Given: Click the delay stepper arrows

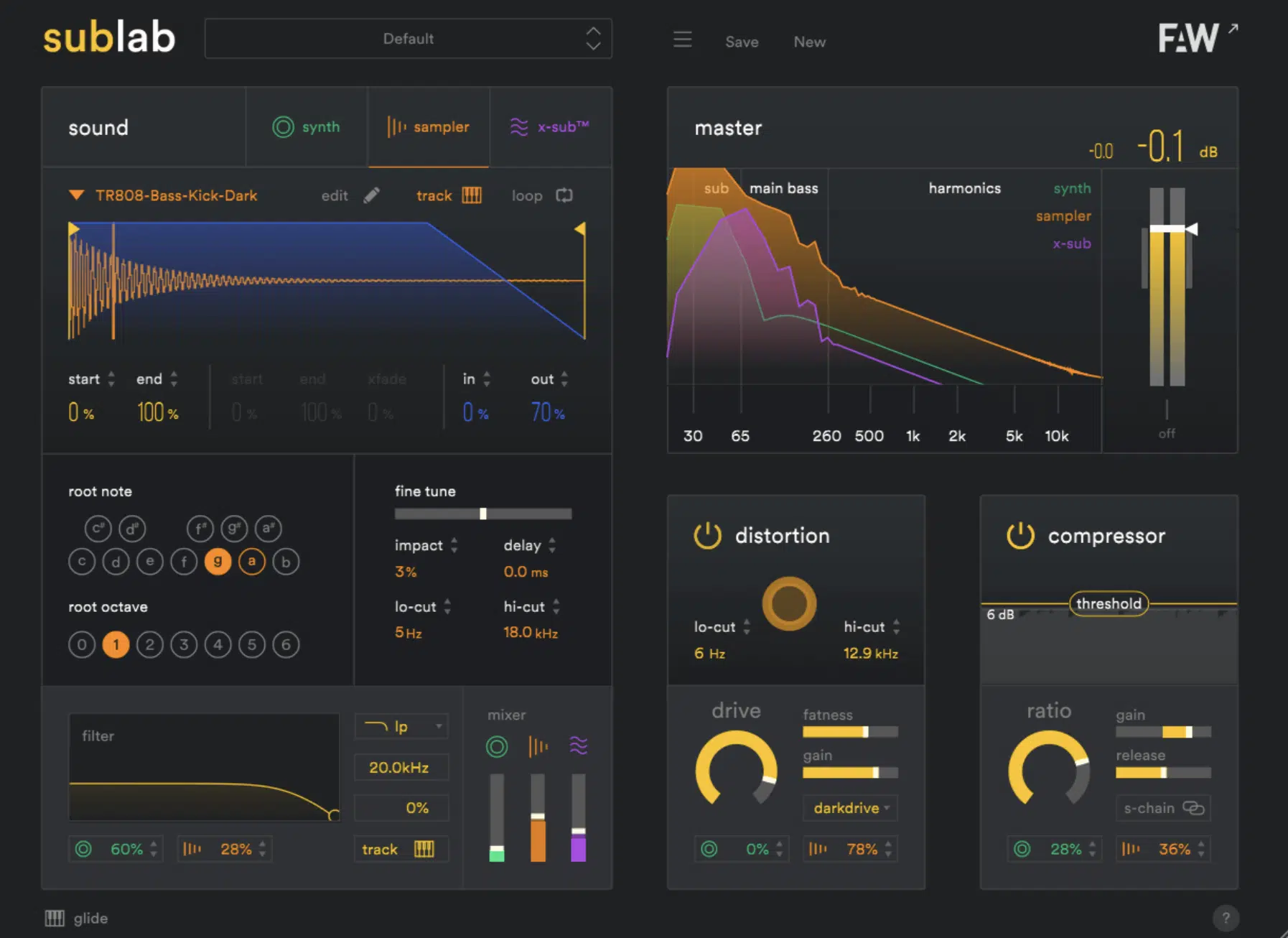Looking at the screenshot, I should pos(552,545).
